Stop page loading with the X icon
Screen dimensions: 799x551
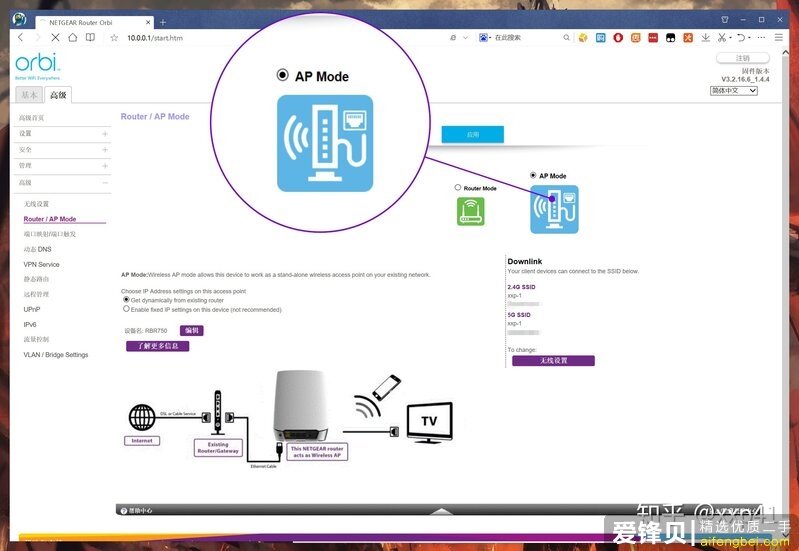55,37
